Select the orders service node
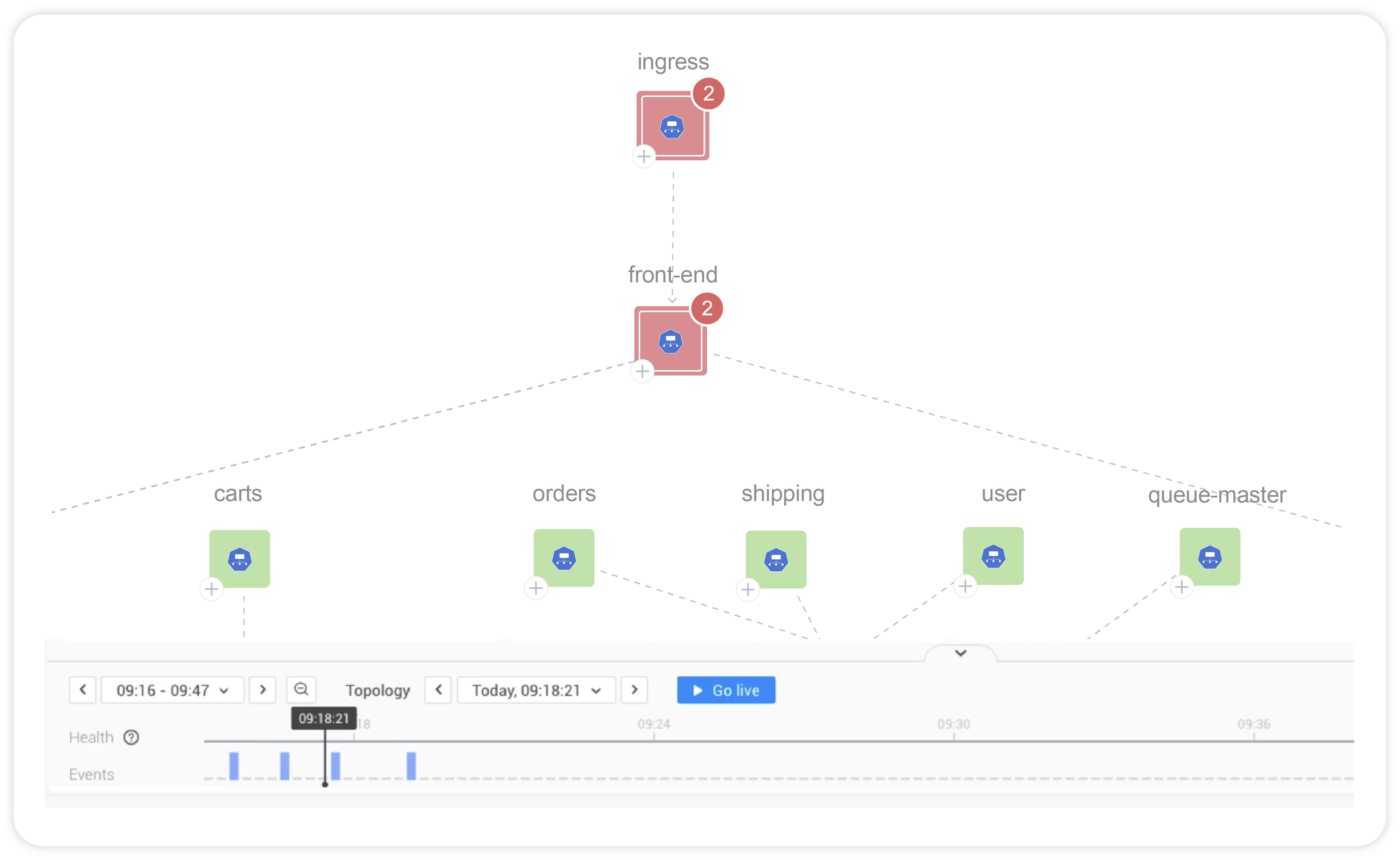Image resolution: width=1400 pixels, height=860 pixels. pos(564,557)
